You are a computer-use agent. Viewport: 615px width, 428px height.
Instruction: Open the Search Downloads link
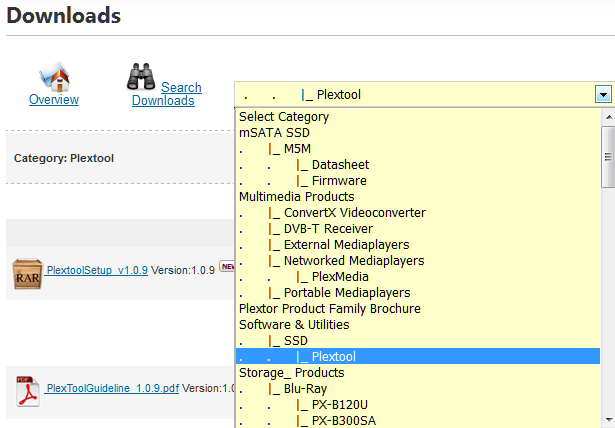coord(166,94)
